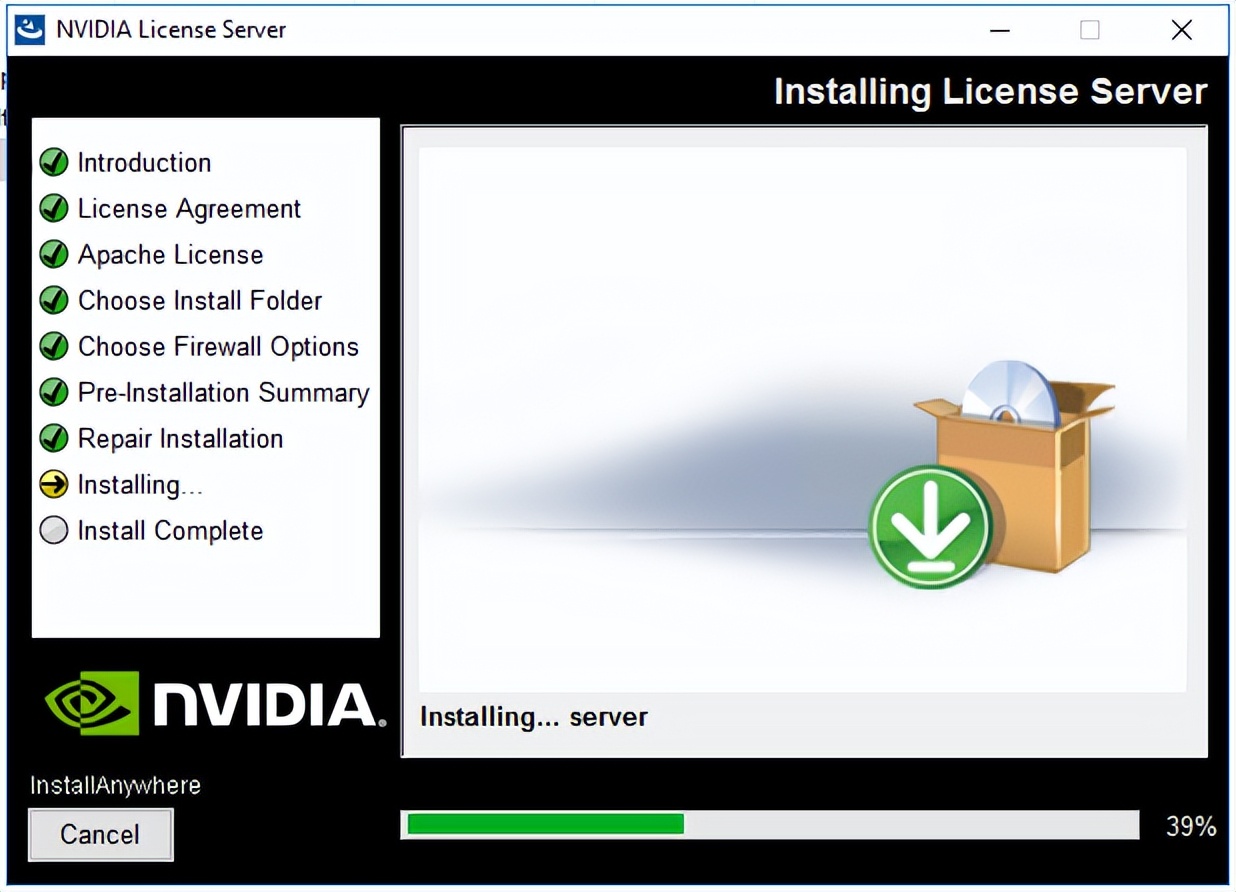Click the installer icon in title bar
This screenshot has width=1236, height=892.
30,29
